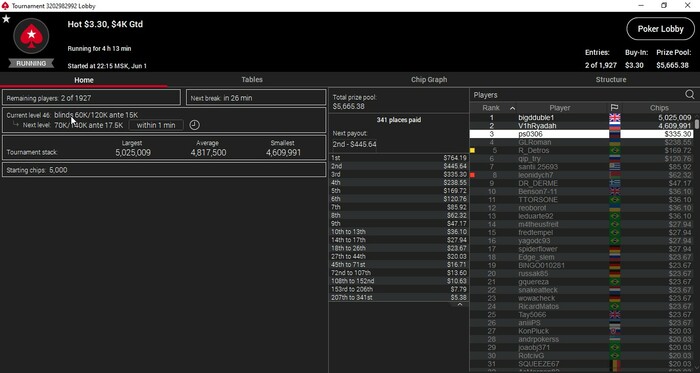
Task: Click the Current level 46 blinds text
Action: (72, 115)
